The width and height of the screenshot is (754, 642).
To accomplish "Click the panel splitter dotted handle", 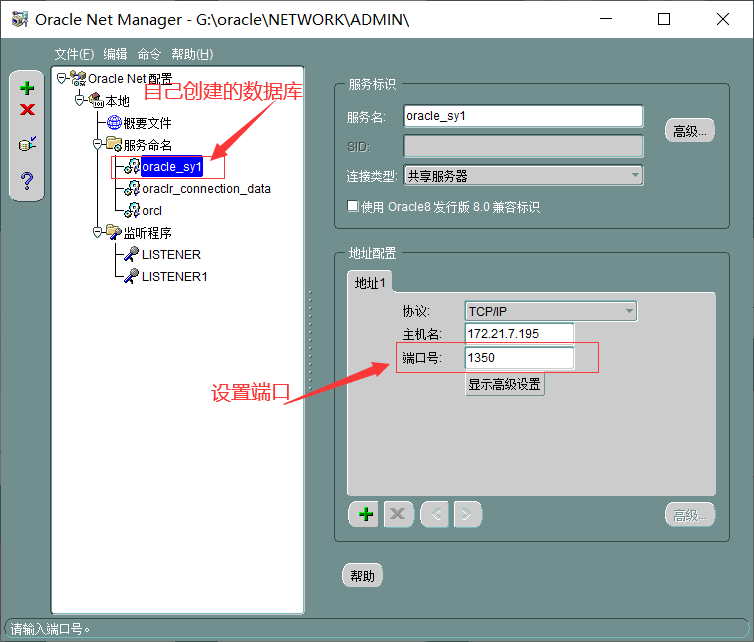I will [x=311, y=340].
